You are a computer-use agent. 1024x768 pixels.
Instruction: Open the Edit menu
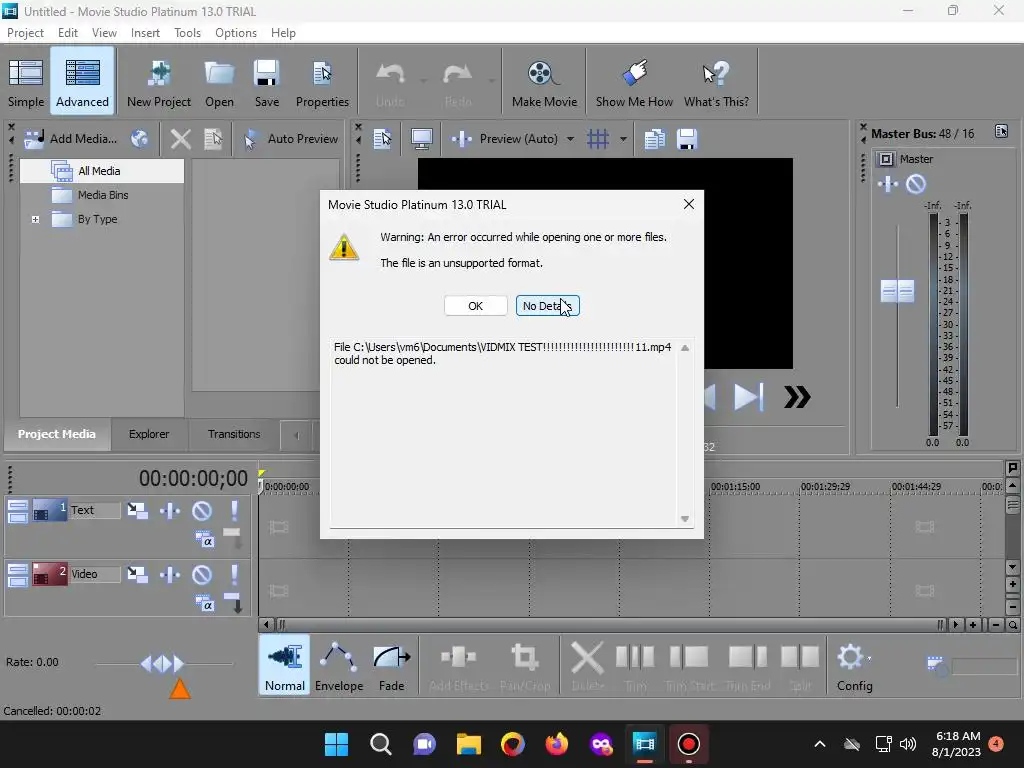67,33
